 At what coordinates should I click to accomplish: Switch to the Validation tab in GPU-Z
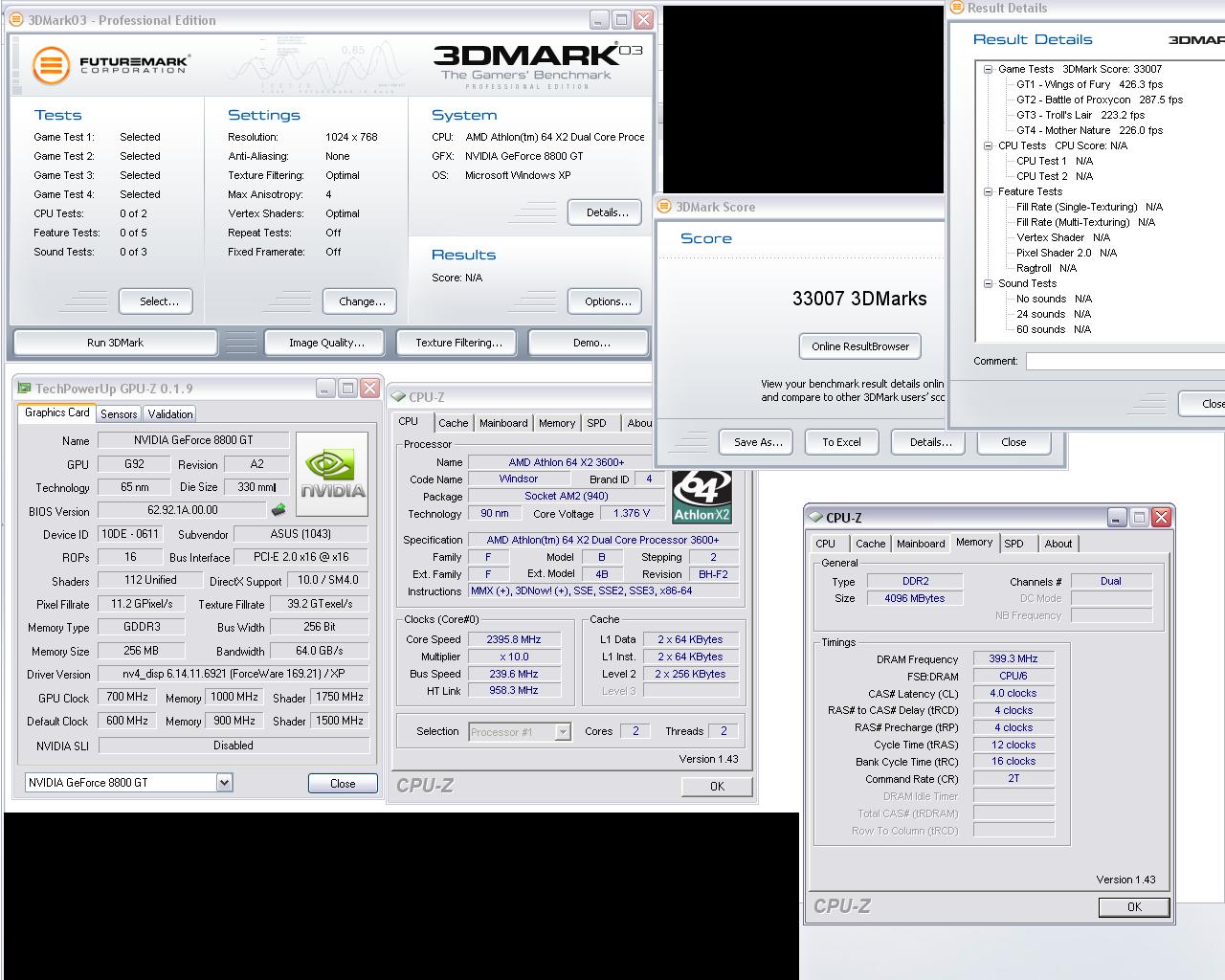click(170, 413)
